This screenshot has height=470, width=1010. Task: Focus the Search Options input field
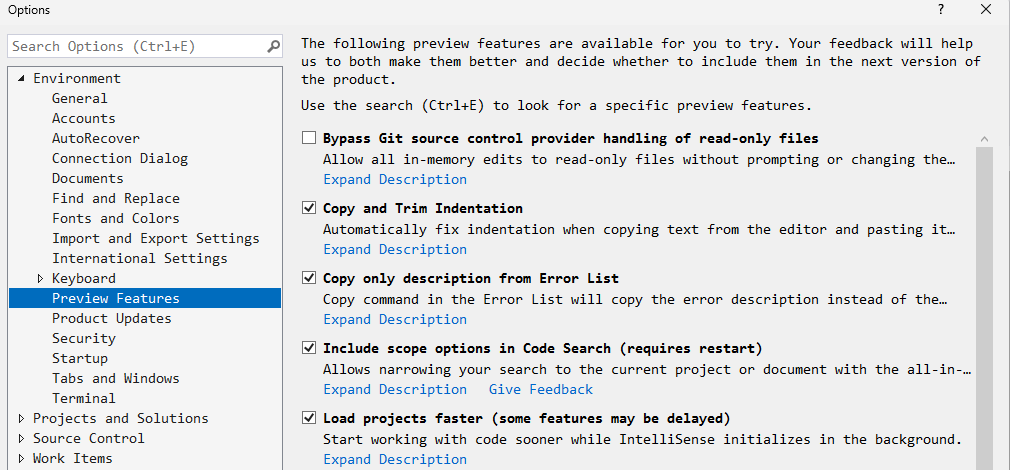pyautogui.click(x=135, y=46)
